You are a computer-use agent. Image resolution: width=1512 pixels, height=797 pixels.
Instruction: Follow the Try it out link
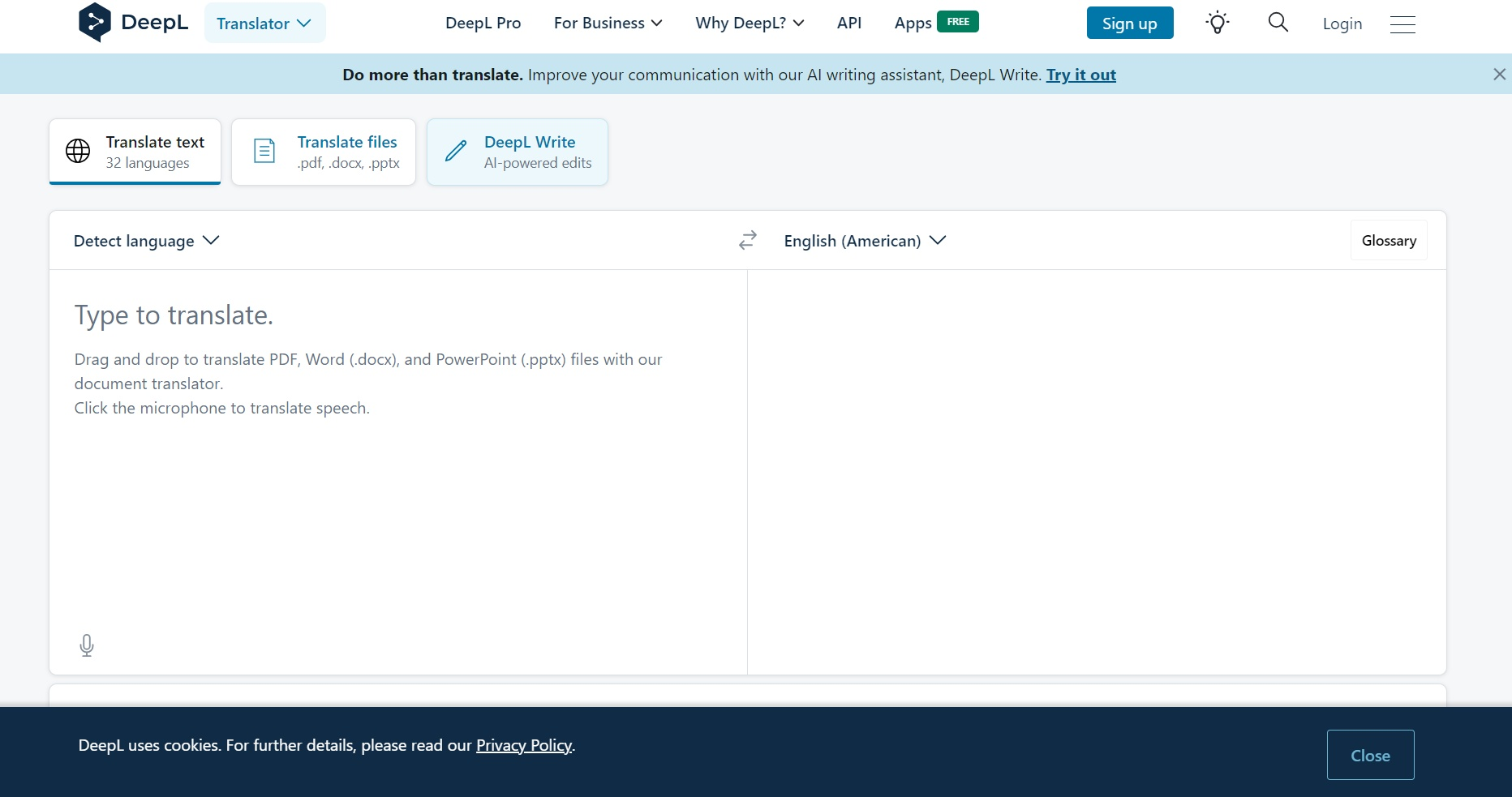pyautogui.click(x=1081, y=75)
